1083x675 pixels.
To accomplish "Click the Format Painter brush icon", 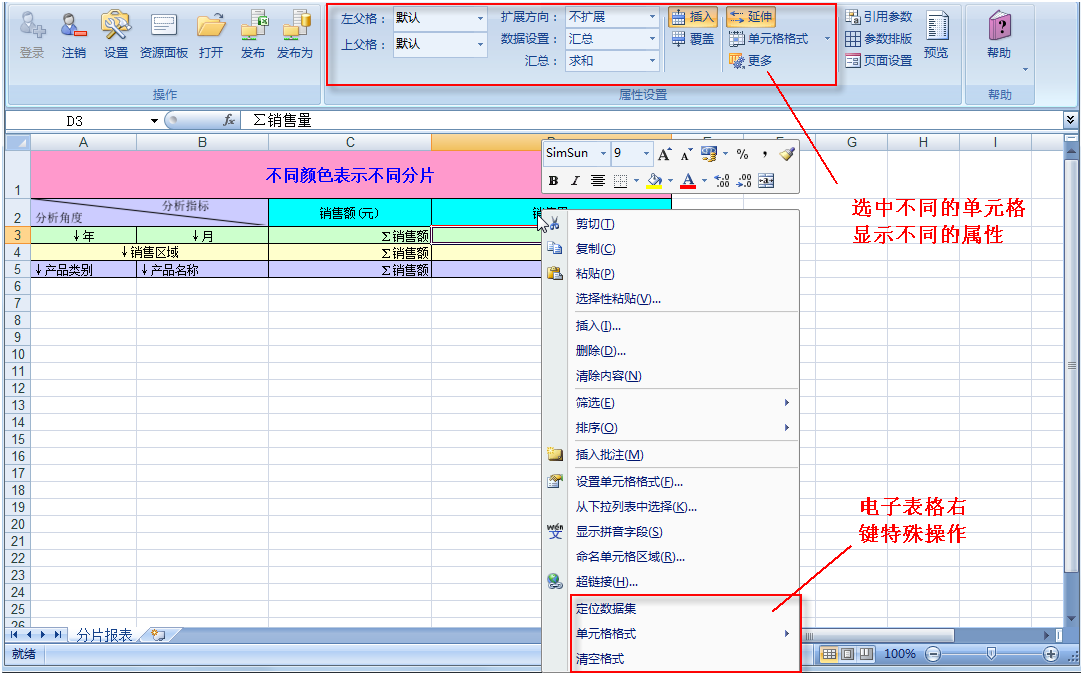I will (x=787, y=154).
